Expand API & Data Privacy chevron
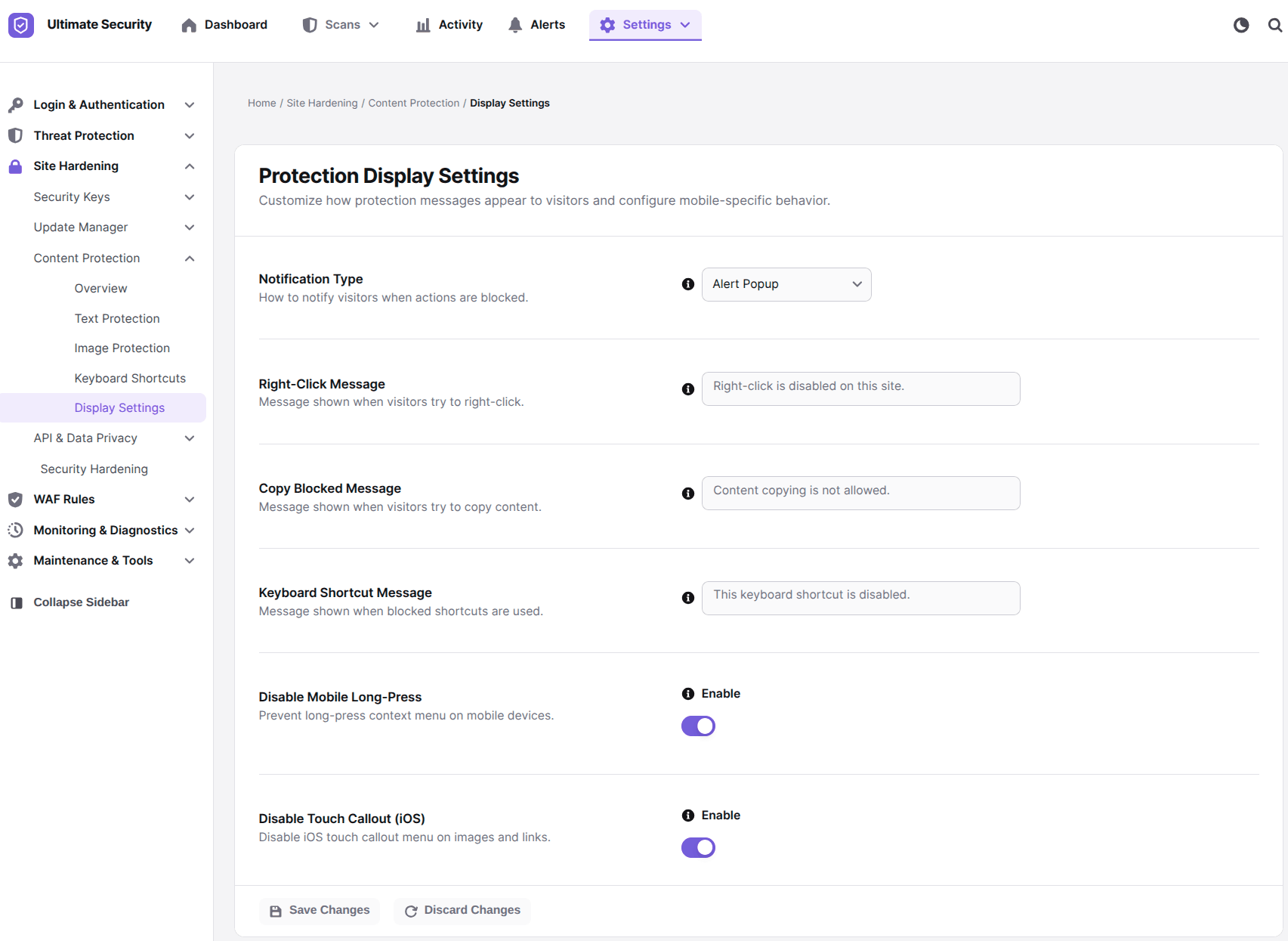 [190, 438]
